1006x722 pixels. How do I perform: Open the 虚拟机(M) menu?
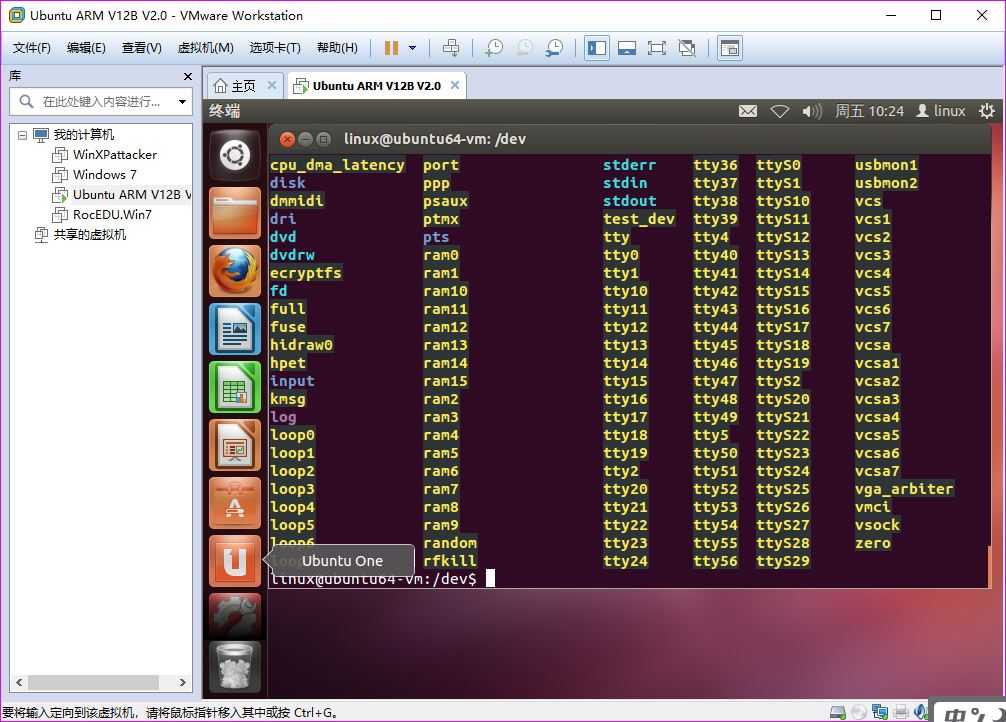(x=205, y=48)
